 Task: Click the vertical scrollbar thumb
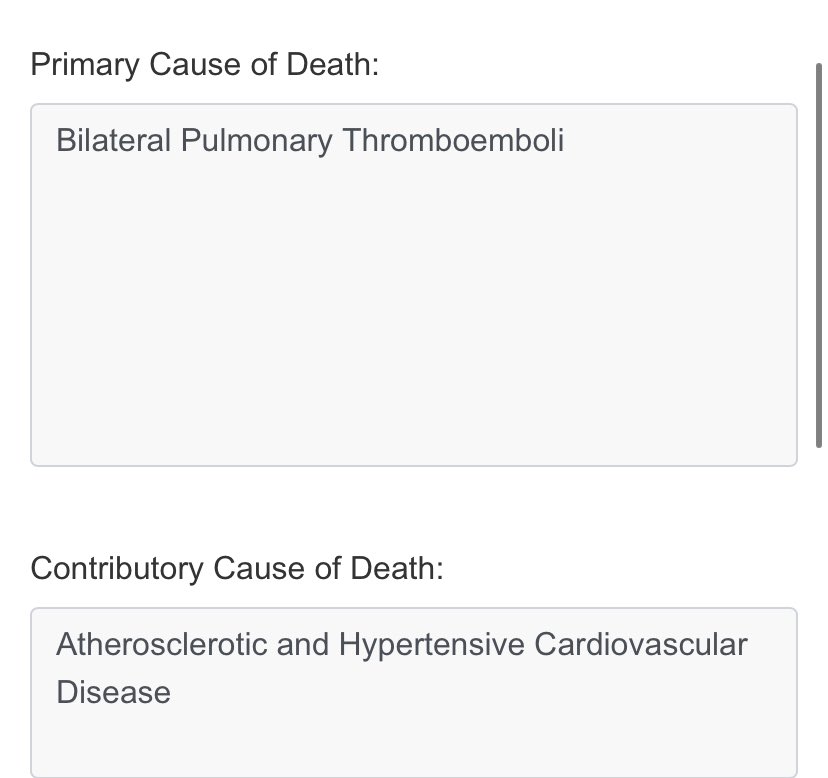coord(819,256)
